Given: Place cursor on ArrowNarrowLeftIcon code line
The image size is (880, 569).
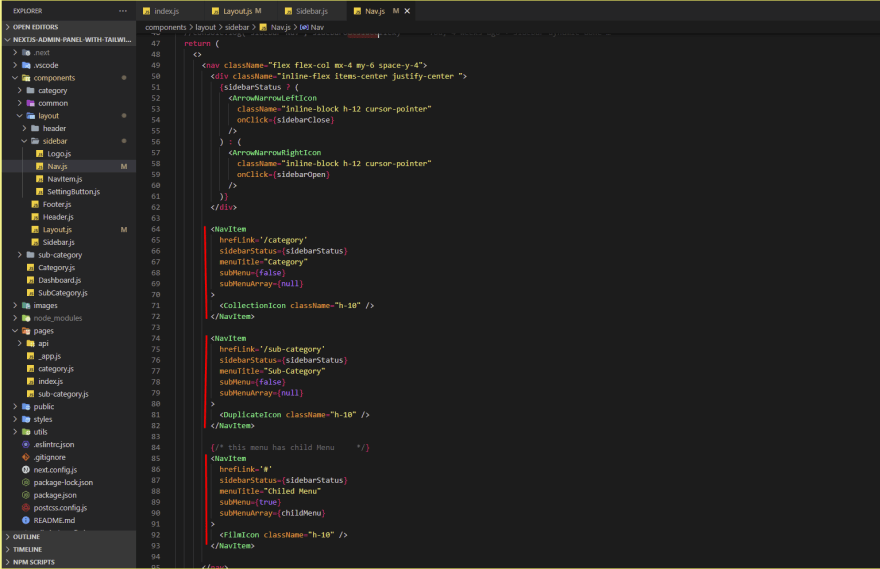Looking at the screenshot, I should pyautogui.click(x=272, y=98).
